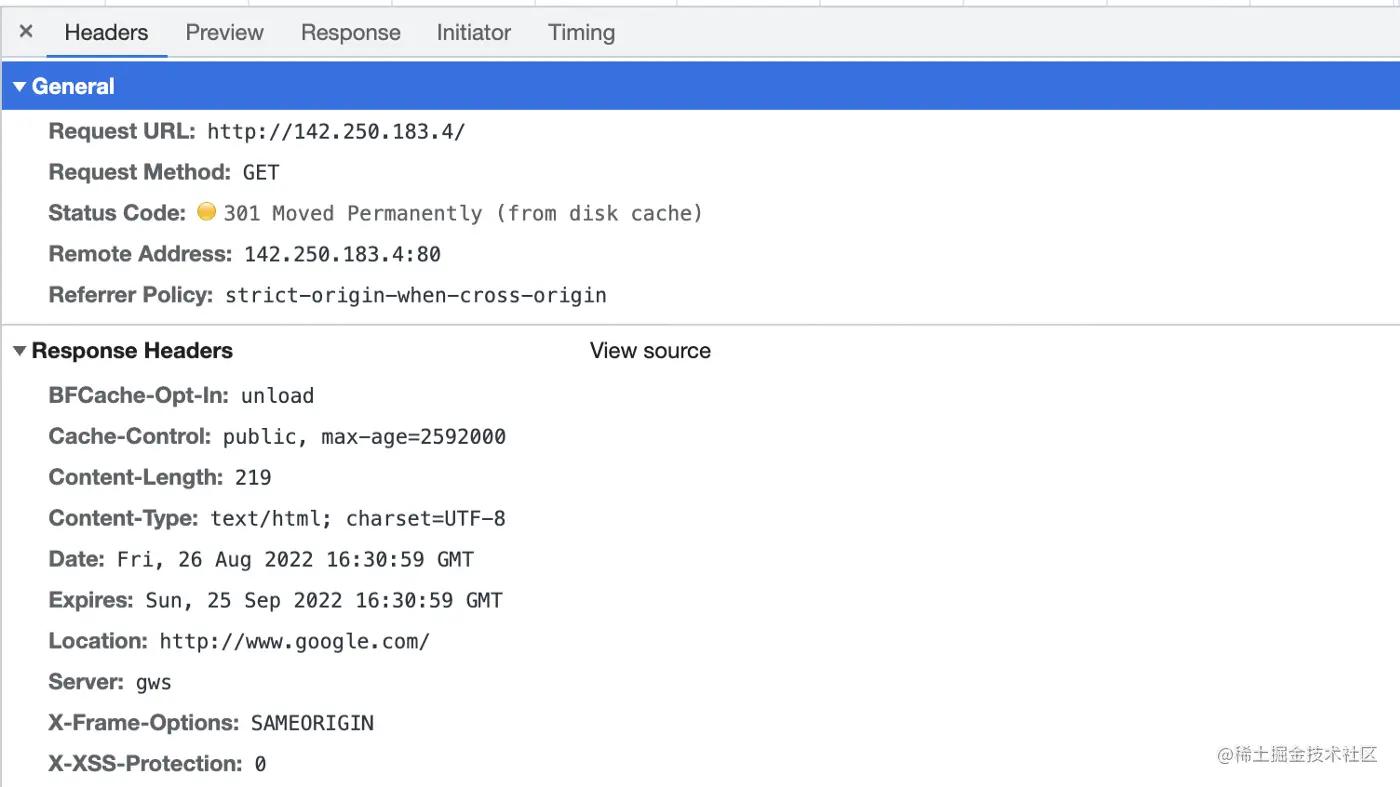Viewport: 1400px width, 787px height.
Task: Collapse the General section triangle
Action: [x=19, y=87]
